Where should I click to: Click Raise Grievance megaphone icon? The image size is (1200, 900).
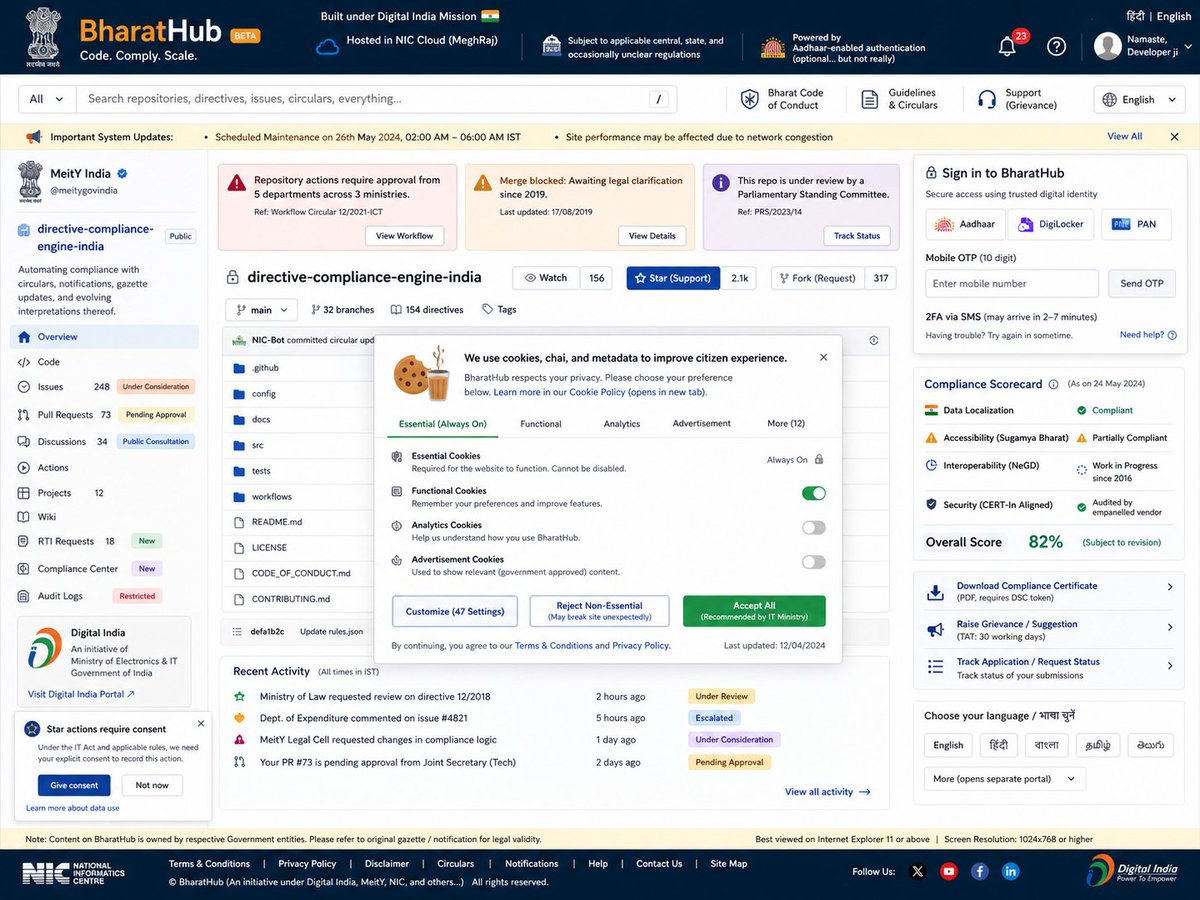(x=935, y=630)
